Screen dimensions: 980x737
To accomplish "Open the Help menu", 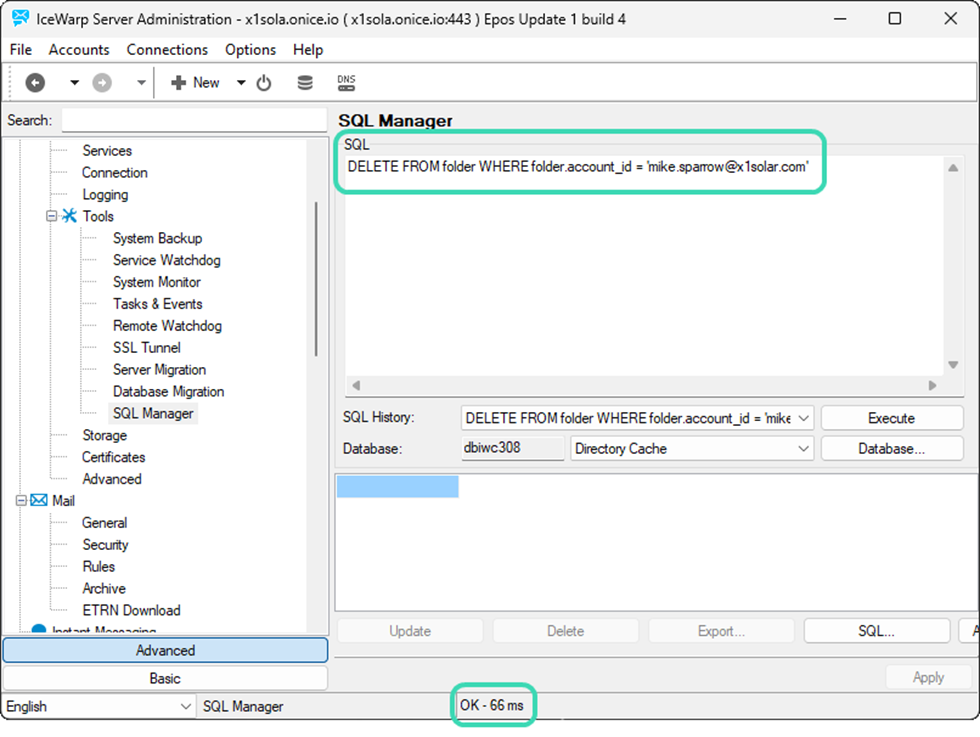I will click(308, 49).
